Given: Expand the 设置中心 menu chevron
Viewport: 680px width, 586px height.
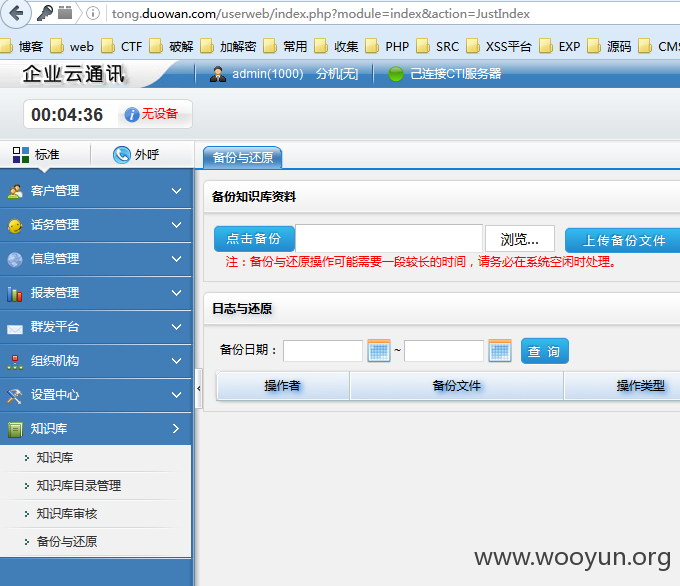Looking at the screenshot, I should pos(176,395).
